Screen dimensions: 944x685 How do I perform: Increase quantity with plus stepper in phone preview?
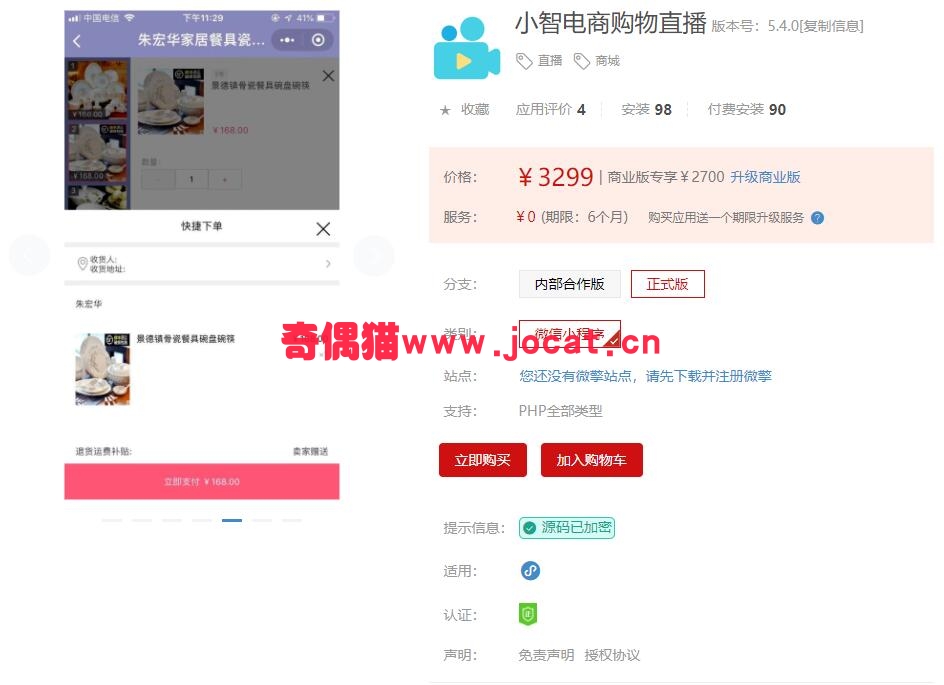point(225,179)
